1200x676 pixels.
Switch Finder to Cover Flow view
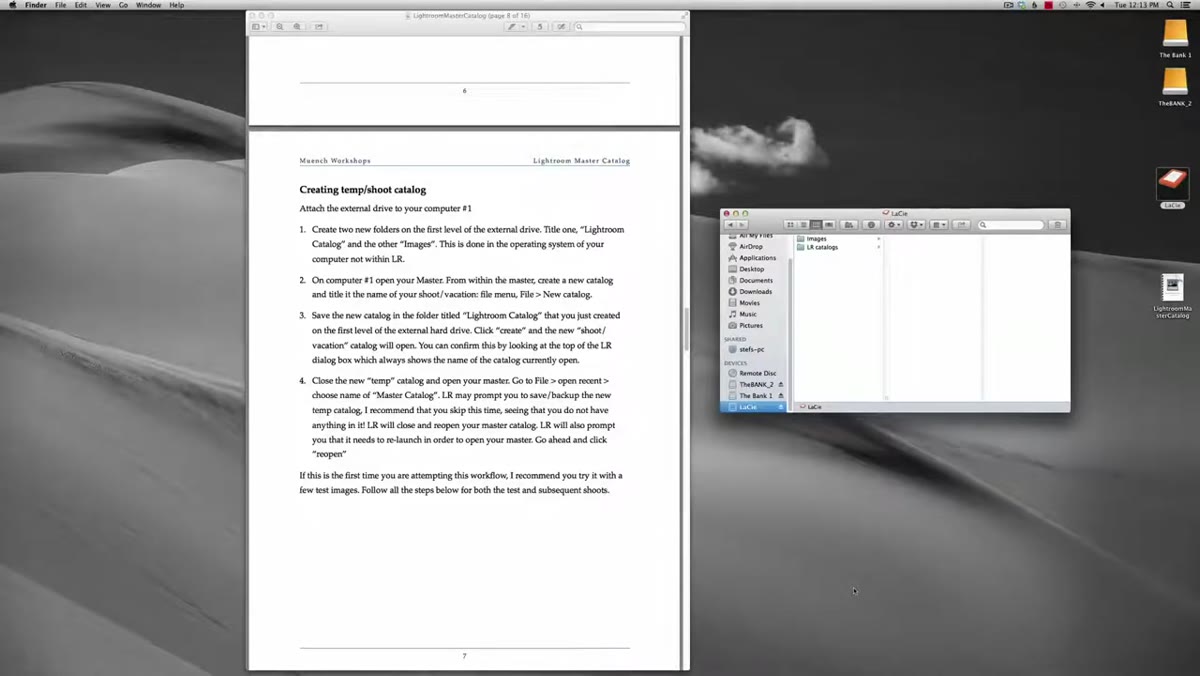point(829,225)
